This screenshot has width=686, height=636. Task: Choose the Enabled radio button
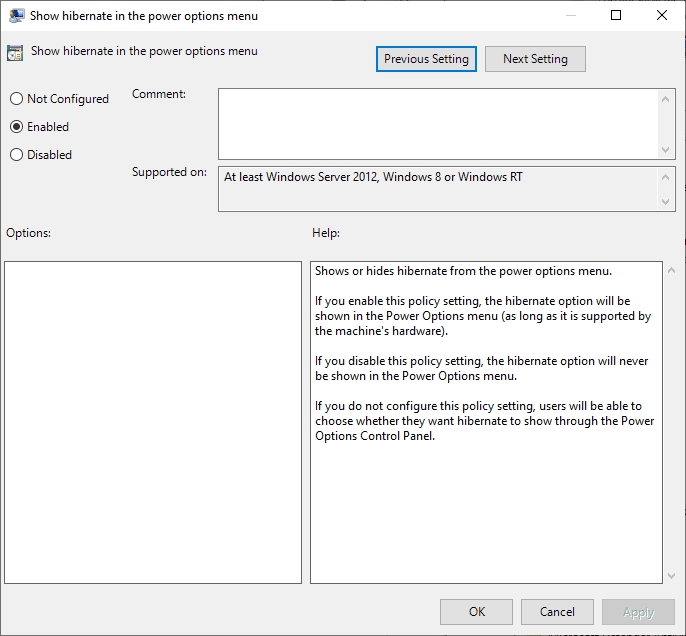tap(16, 127)
